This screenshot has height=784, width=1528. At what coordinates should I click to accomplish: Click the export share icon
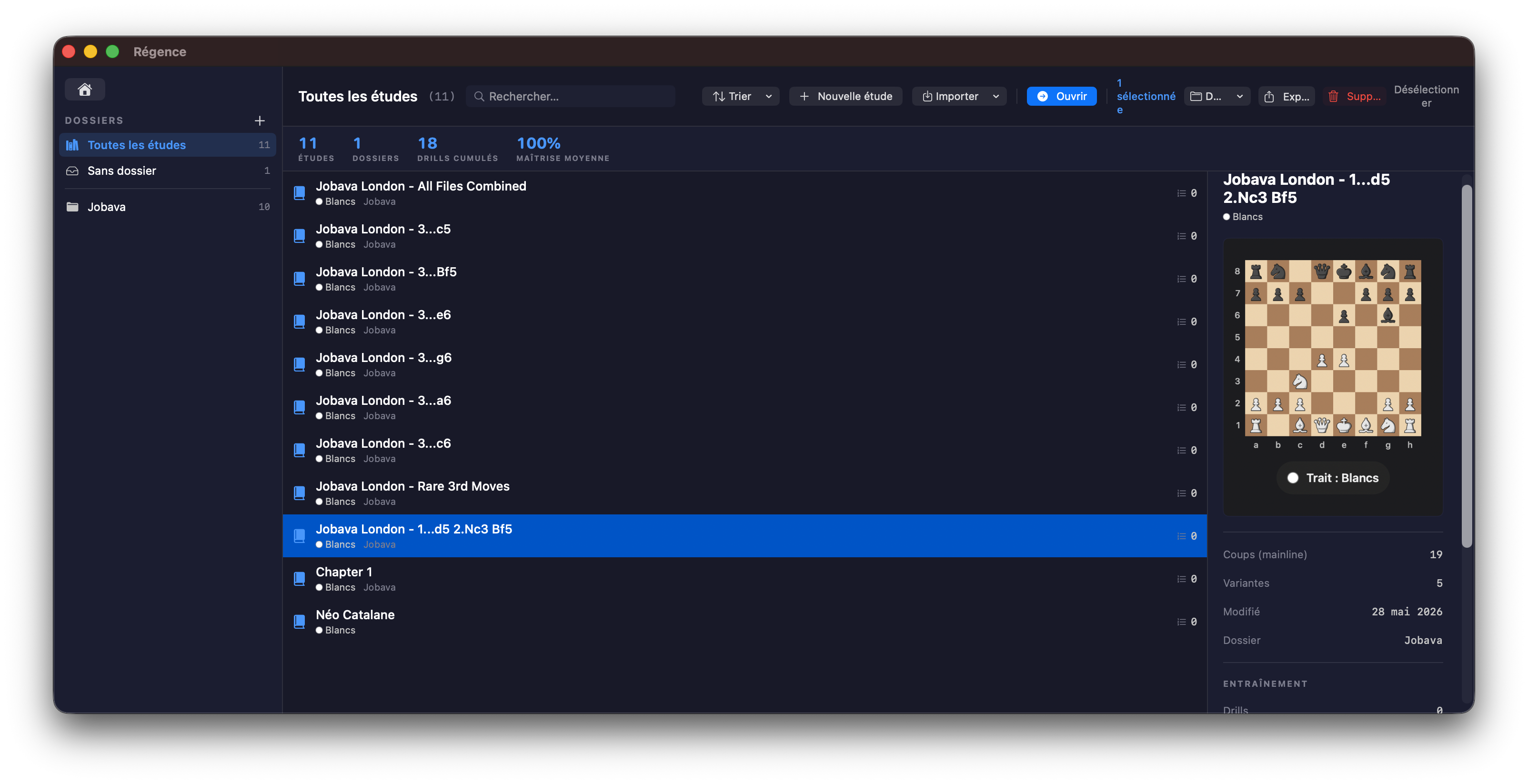(1269, 96)
